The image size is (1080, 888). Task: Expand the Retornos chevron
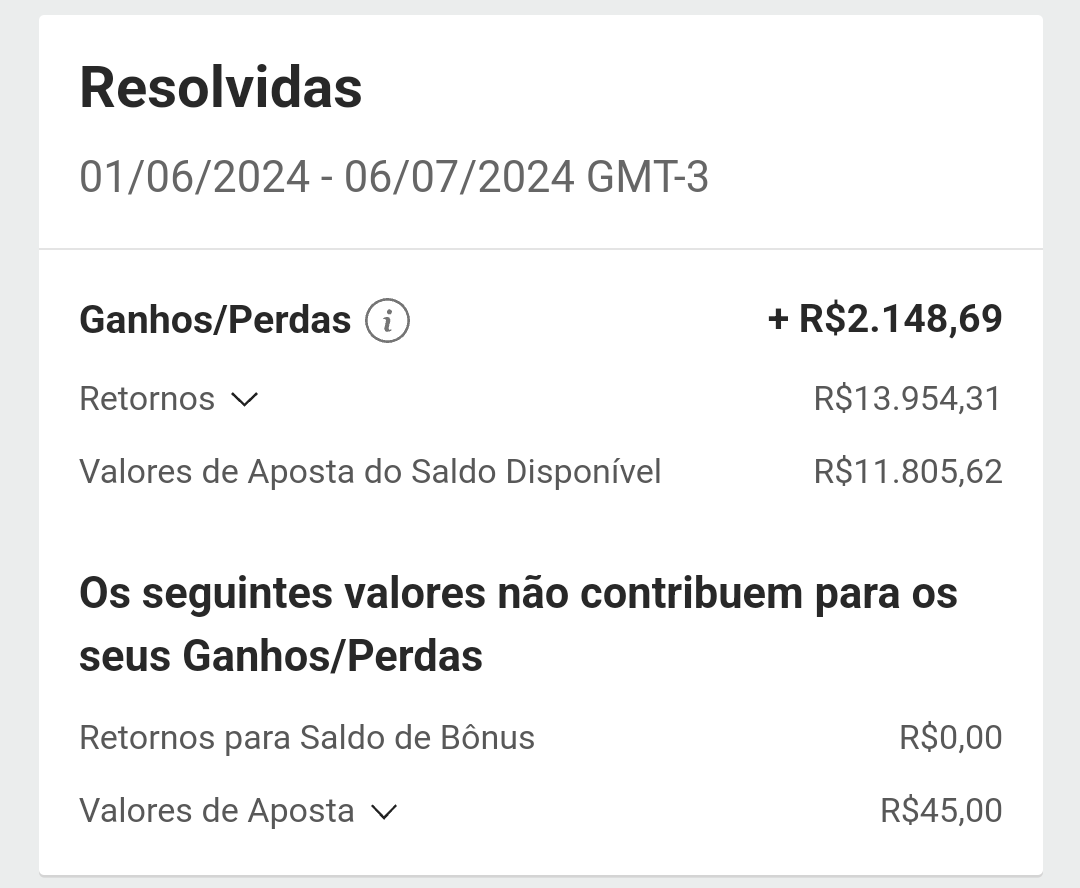pyautogui.click(x=245, y=399)
